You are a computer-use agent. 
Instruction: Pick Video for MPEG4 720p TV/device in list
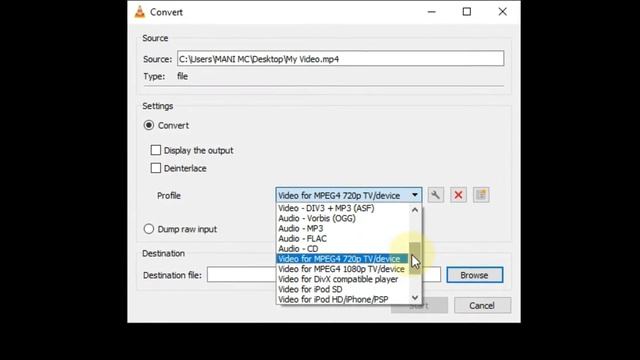click(x=343, y=259)
